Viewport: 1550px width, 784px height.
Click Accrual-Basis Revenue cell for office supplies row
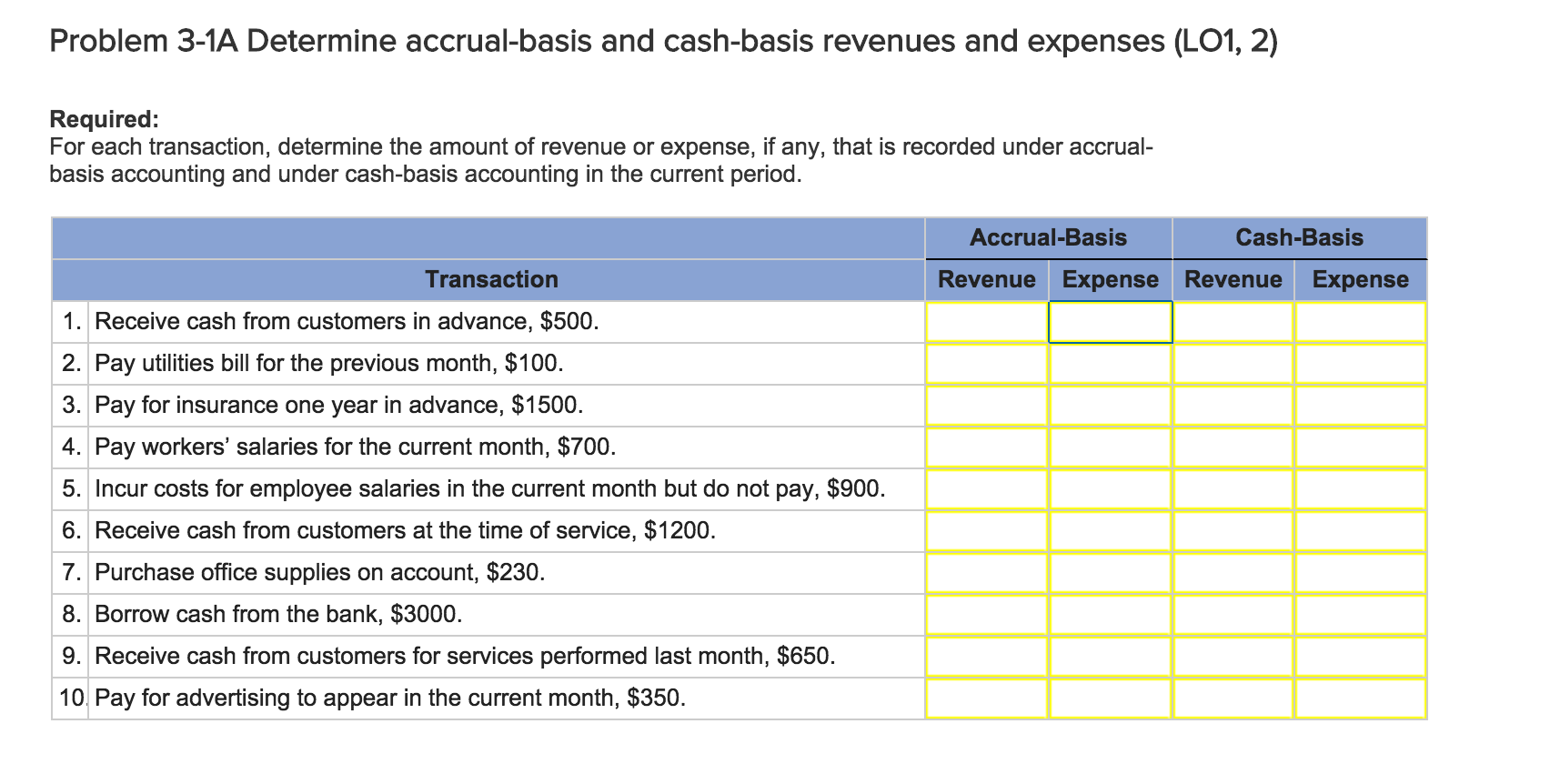987,573
